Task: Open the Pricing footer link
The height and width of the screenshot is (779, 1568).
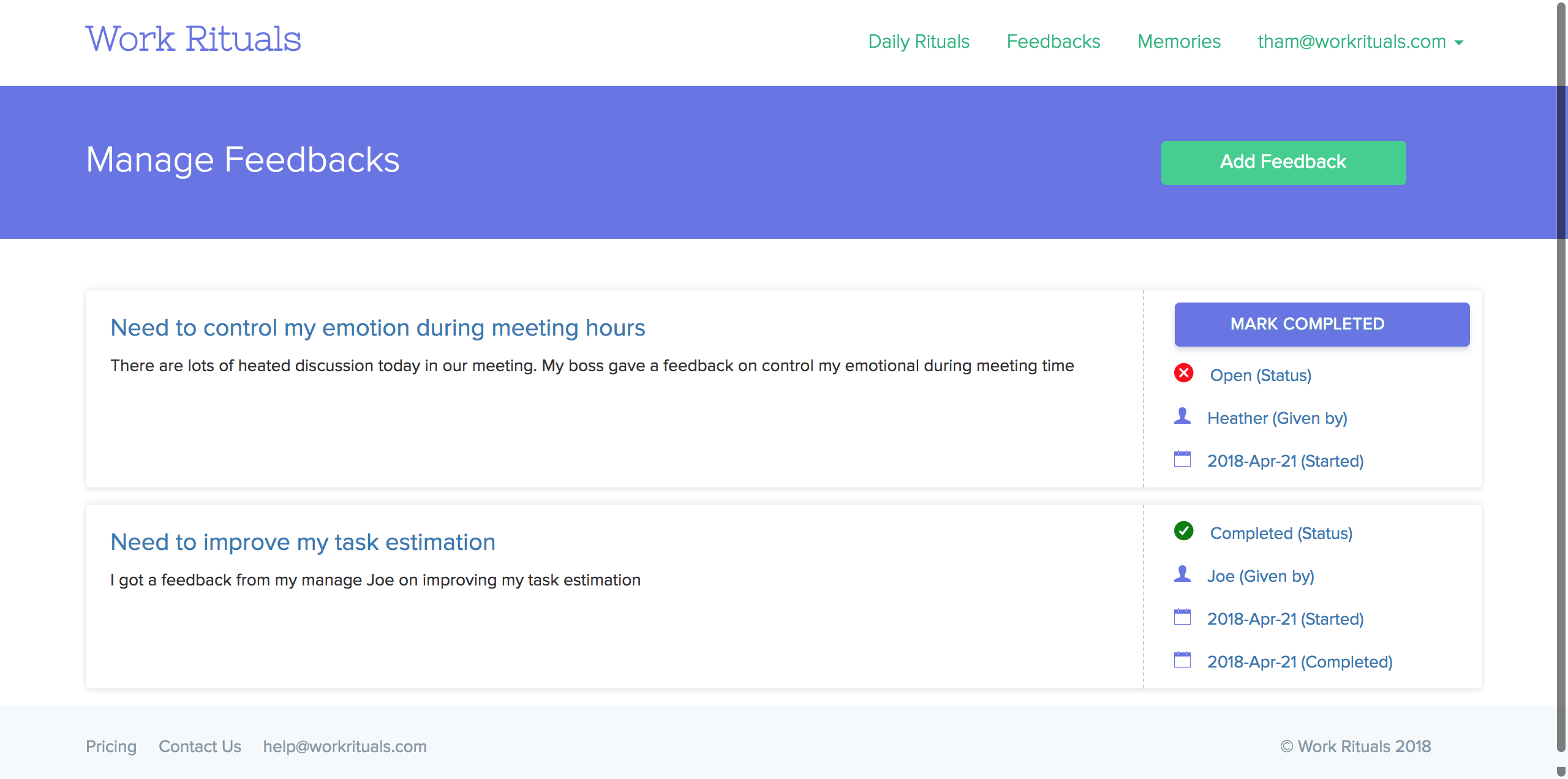Action: point(111,747)
